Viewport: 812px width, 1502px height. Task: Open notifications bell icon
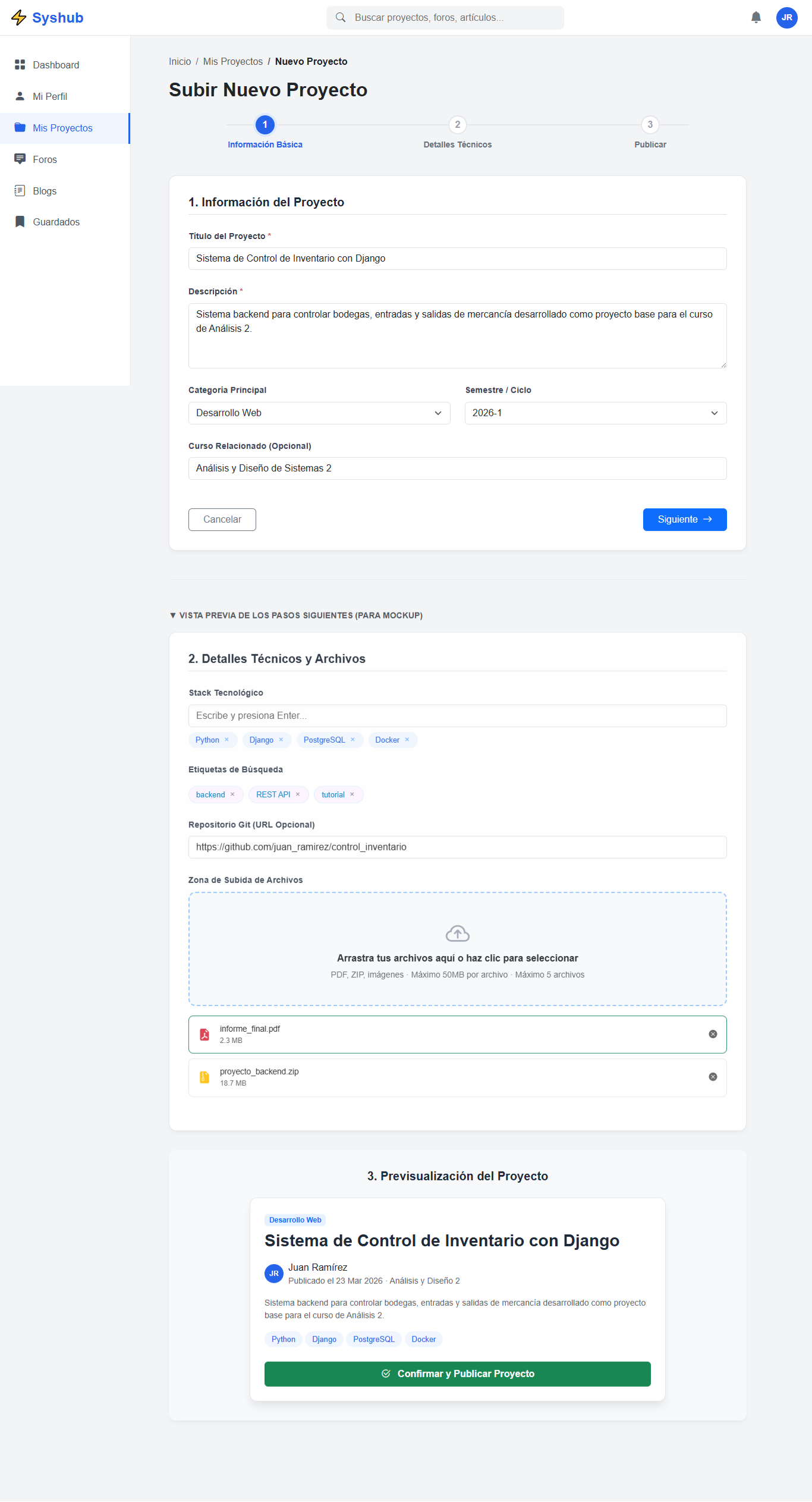pyautogui.click(x=756, y=18)
